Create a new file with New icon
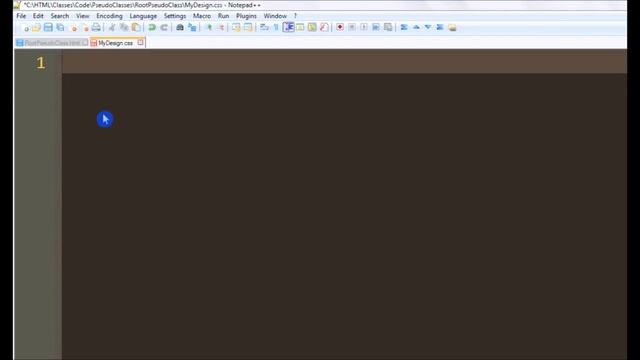The height and width of the screenshot is (360, 640). coord(26,28)
